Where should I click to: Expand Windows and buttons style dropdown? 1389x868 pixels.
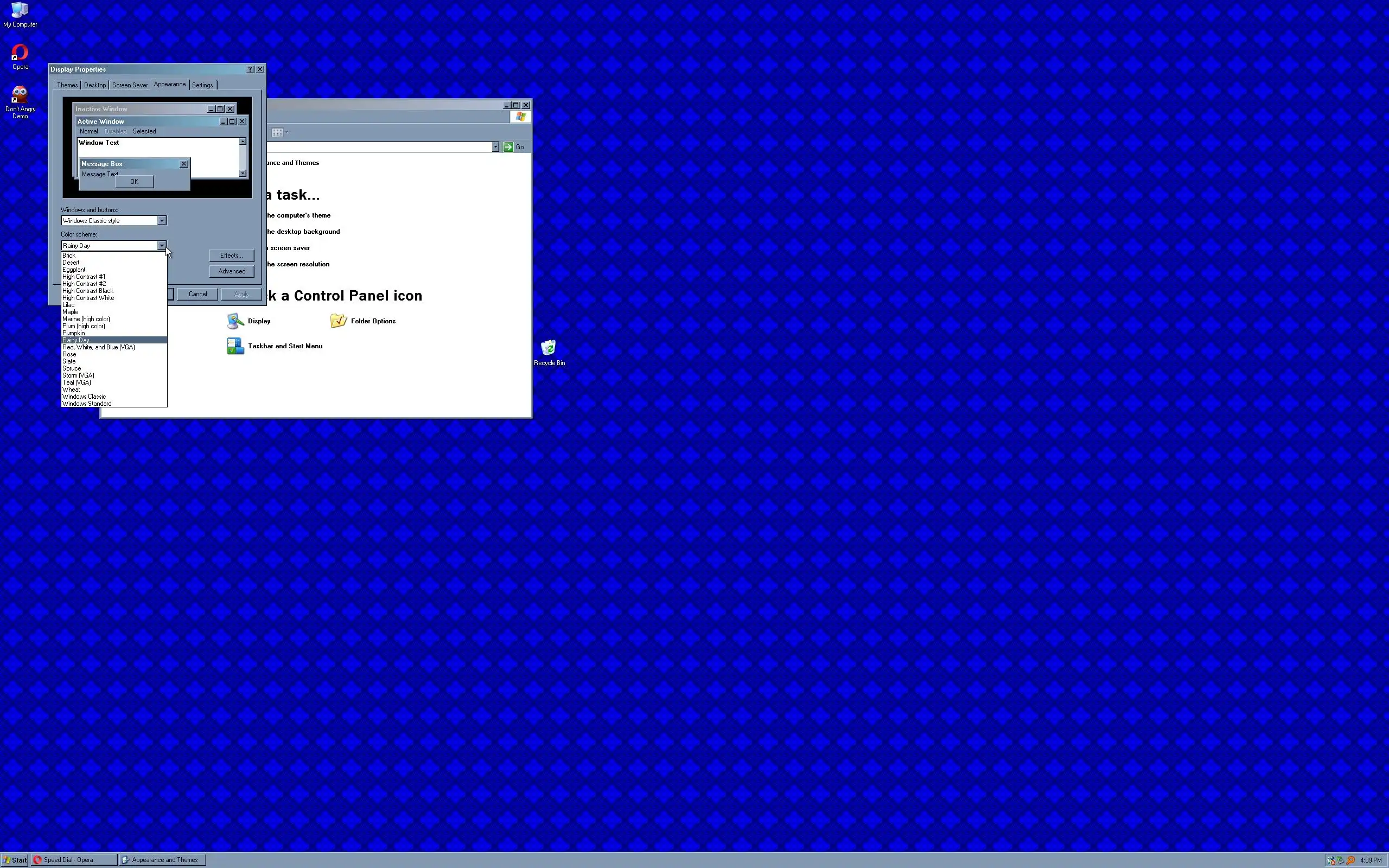(162, 221)
